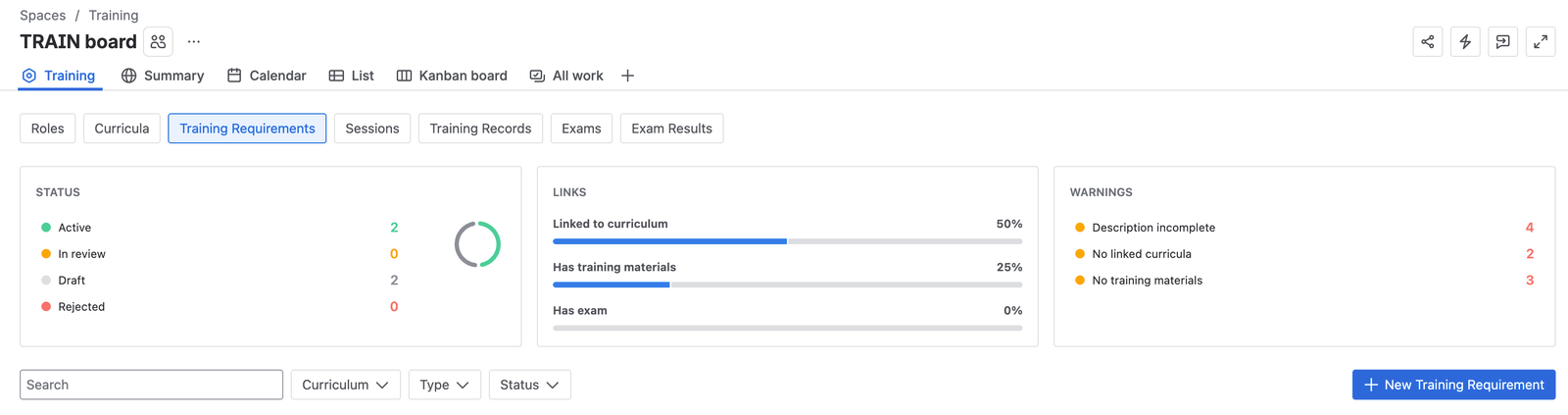This screenshot has width=1568, height=415.
Task: Click the feedback speech bubble icon
Action: click(1502, 41)
